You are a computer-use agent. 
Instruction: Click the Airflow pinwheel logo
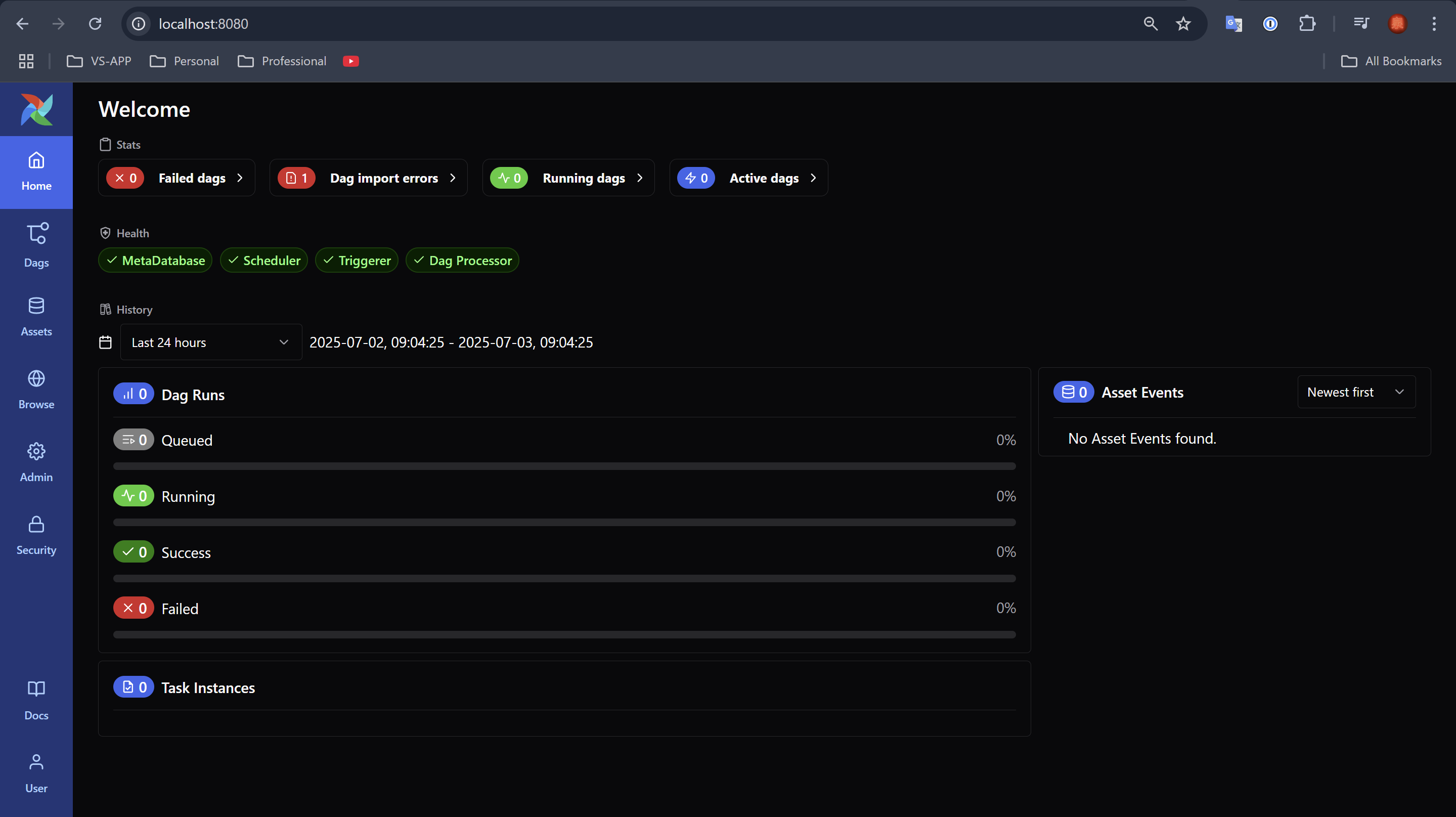[37, 110]
